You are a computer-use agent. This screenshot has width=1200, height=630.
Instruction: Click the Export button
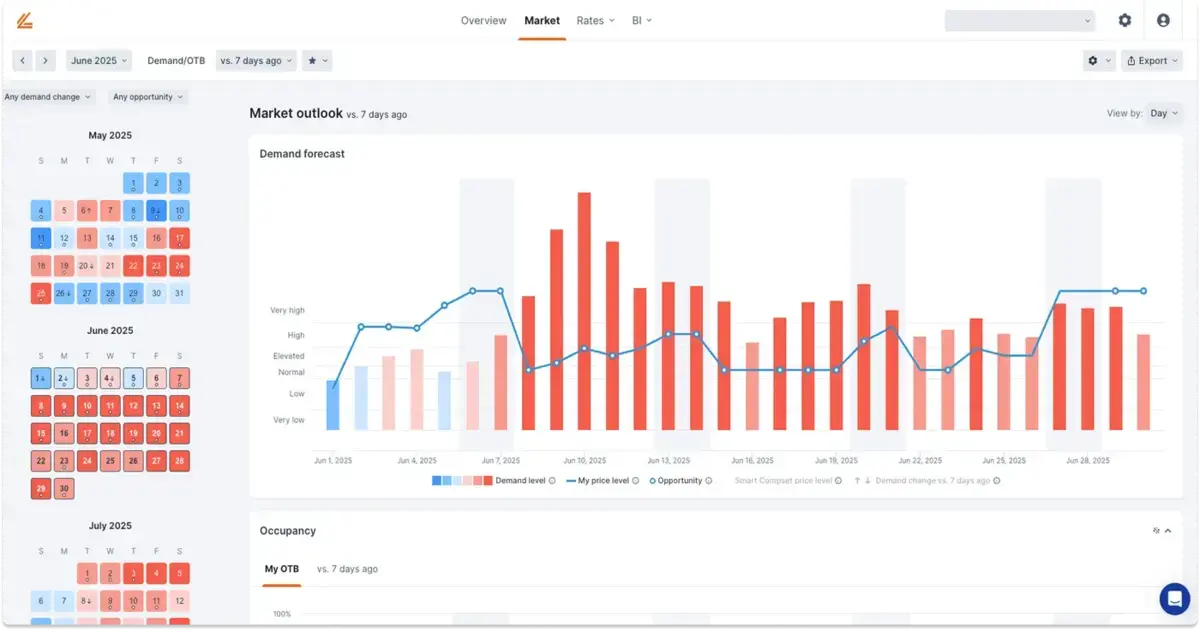coord(1152,61)
